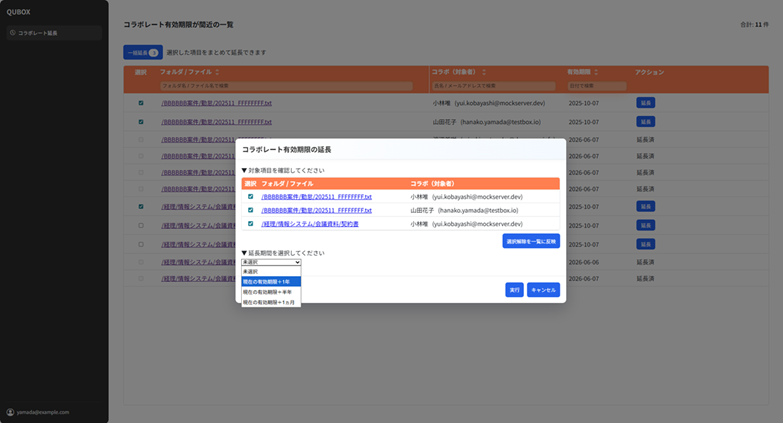The height and width of the screenshot is (423, 783).
Task: Uncheck the dialog row for 契約書 folder
Action: (x=251, y=224)
